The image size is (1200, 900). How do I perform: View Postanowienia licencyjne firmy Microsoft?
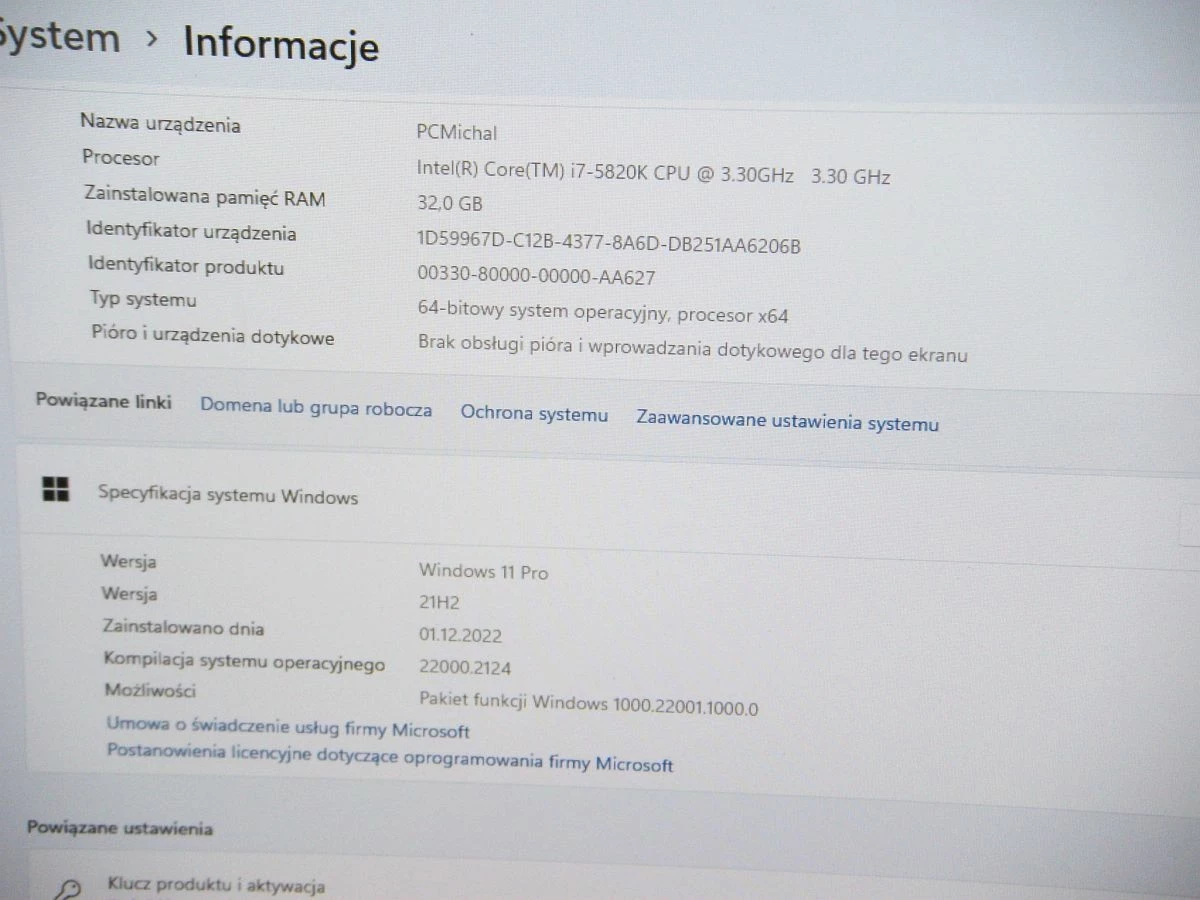[390, 761]
